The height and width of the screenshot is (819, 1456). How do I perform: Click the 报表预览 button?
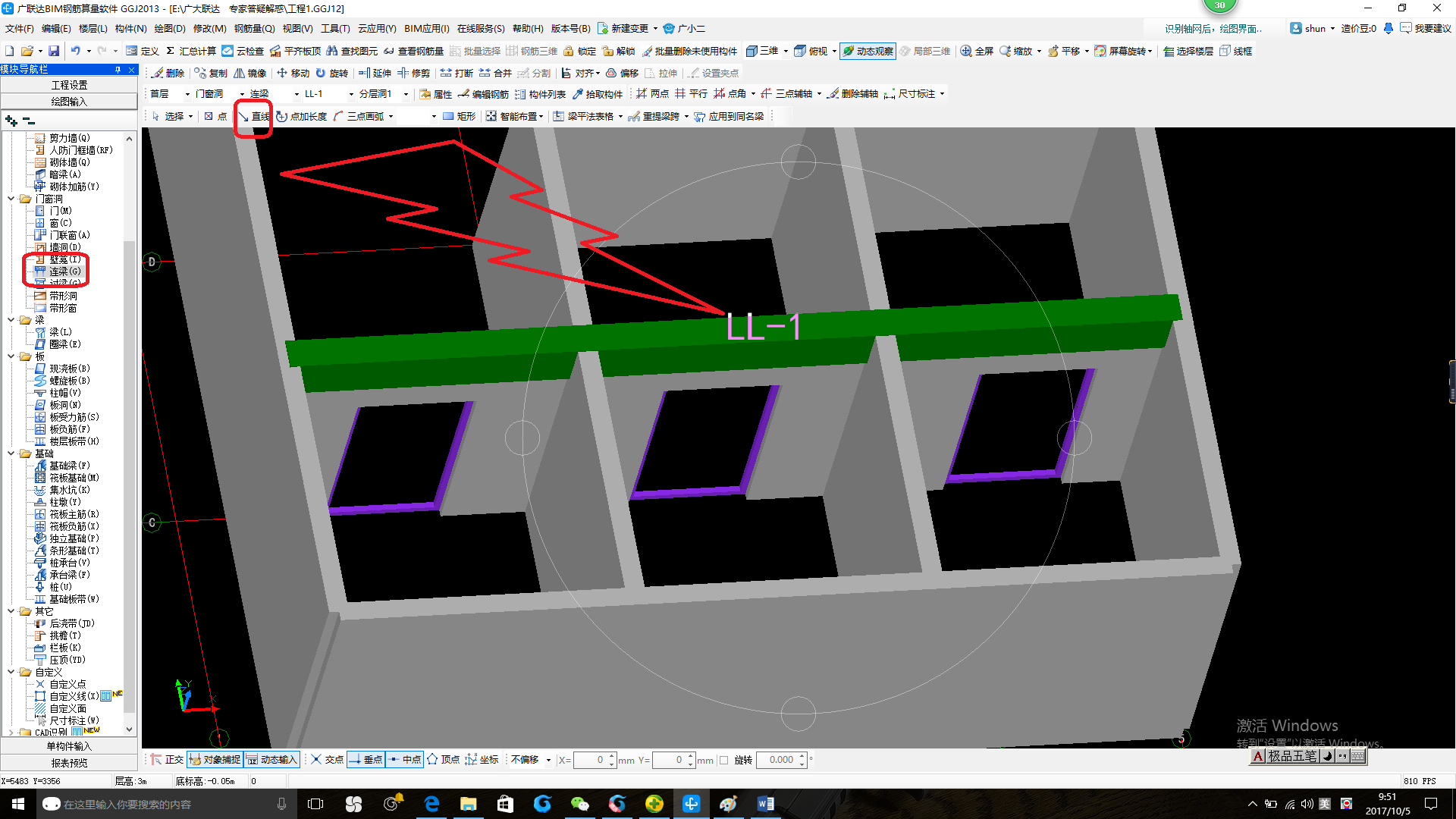(x=69, y=763)
